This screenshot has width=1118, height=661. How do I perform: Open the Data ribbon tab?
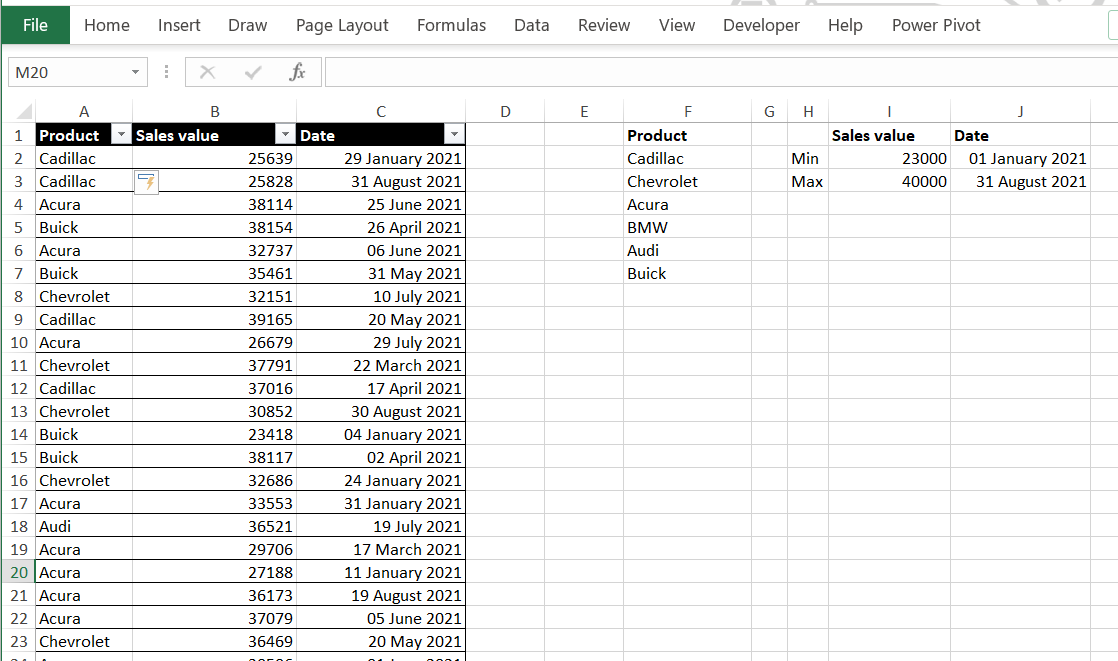click(x=532, y=25)
